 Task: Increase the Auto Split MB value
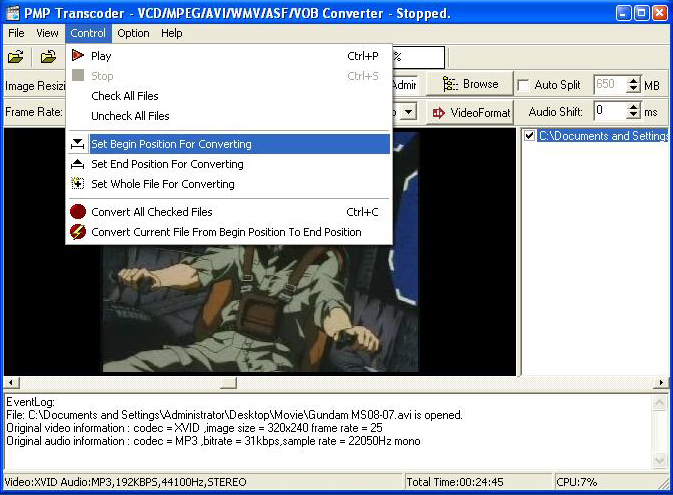[633, 80]
